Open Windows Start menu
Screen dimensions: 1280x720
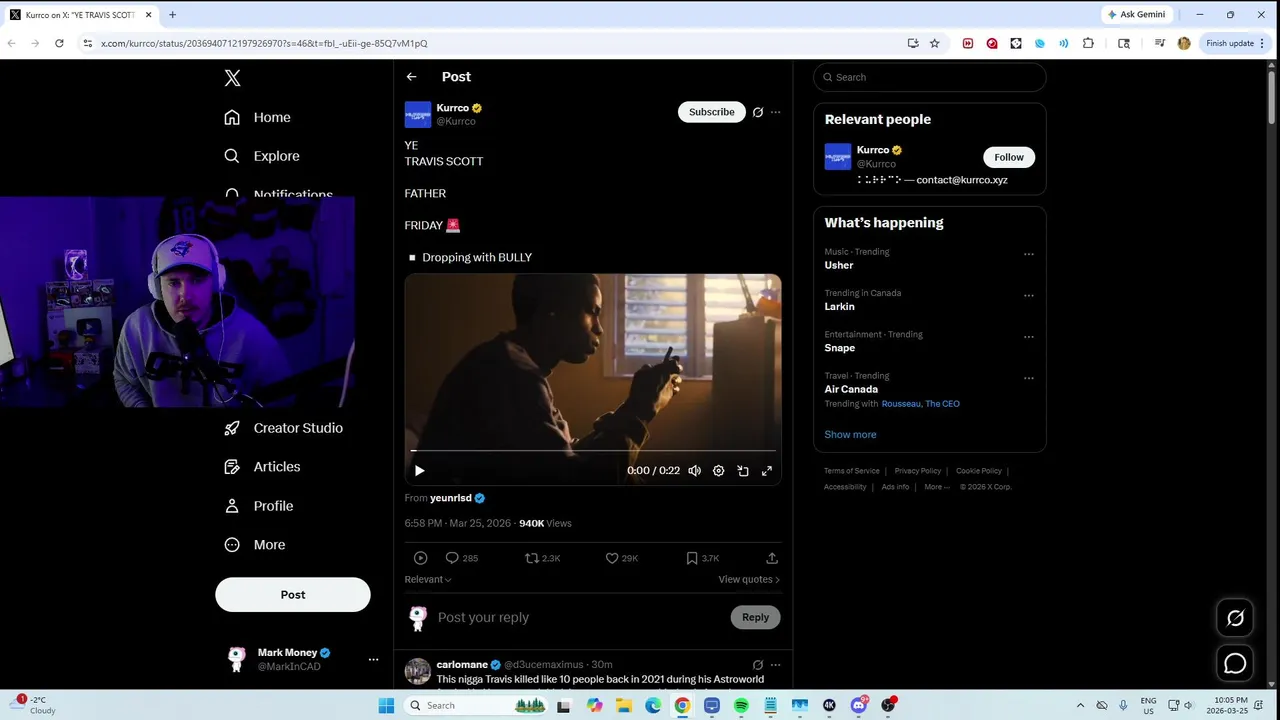point(386,706)
